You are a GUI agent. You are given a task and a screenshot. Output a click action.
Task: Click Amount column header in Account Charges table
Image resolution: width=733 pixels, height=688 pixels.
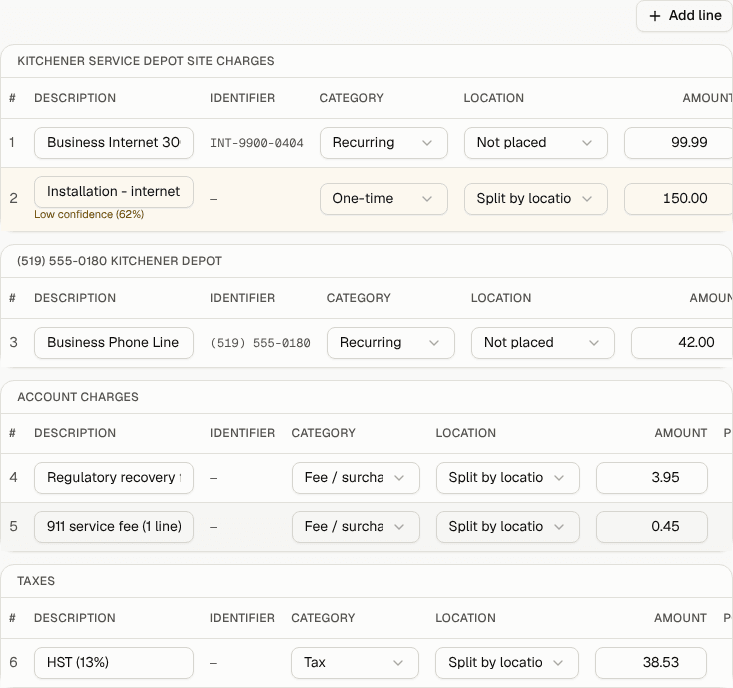pos(681,433)
